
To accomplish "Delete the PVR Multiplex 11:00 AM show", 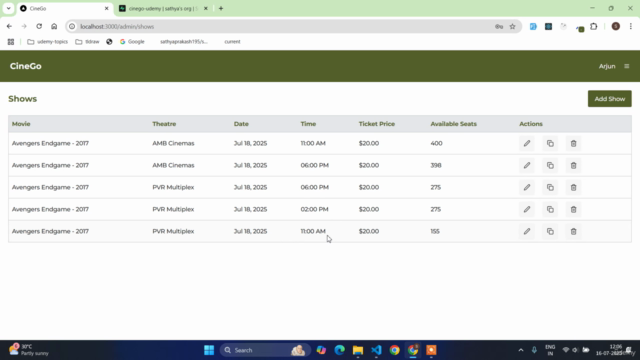I will coord(573,231).
